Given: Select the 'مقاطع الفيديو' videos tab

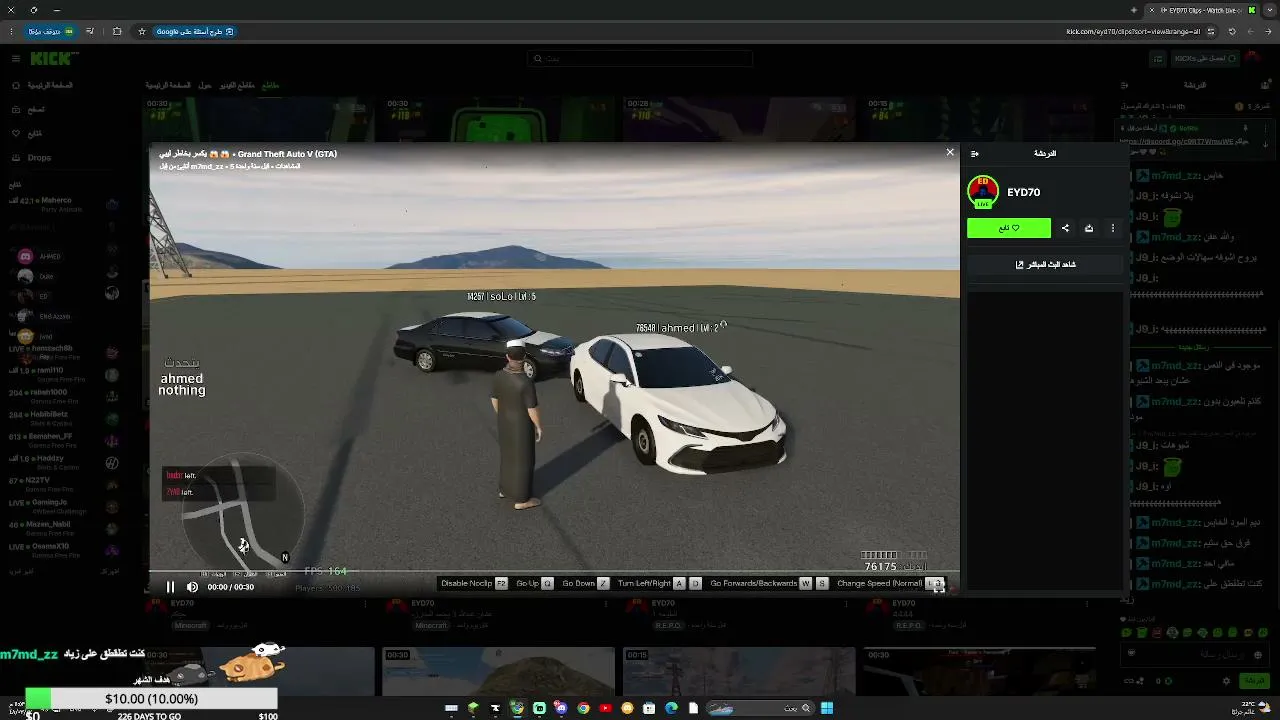Looking at the screenshot, I should pyautogui.click(x=237, y=85).
